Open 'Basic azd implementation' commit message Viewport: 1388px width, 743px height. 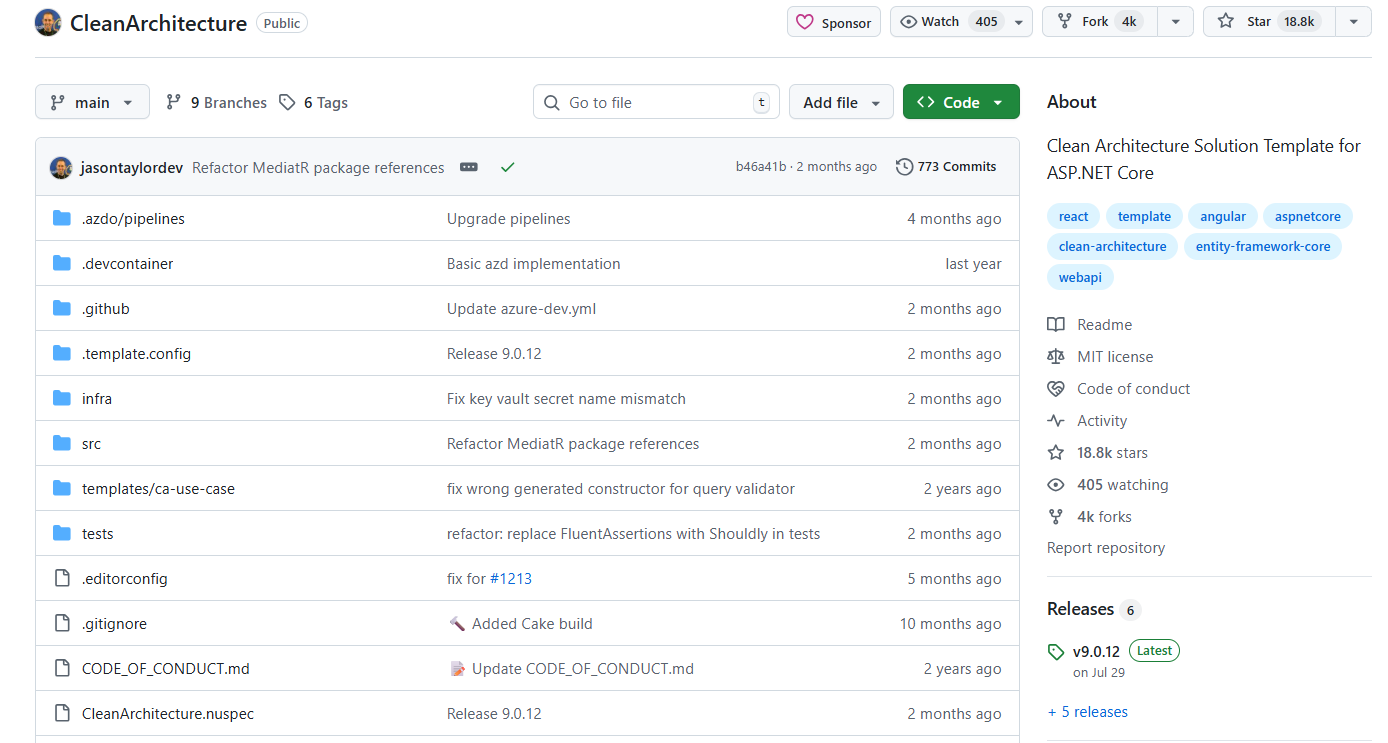(x=534, y=263)
